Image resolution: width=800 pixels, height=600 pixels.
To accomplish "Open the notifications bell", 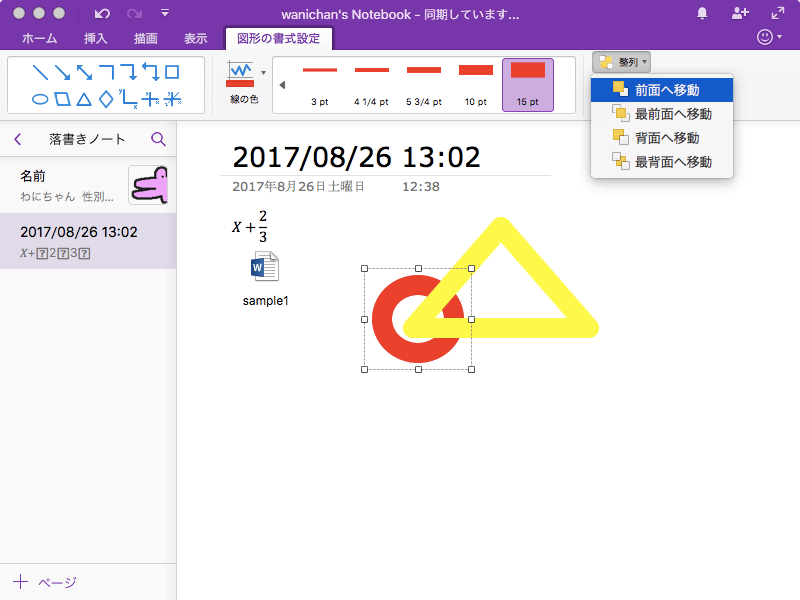I will pyautogui.click(x=702, y=13).
